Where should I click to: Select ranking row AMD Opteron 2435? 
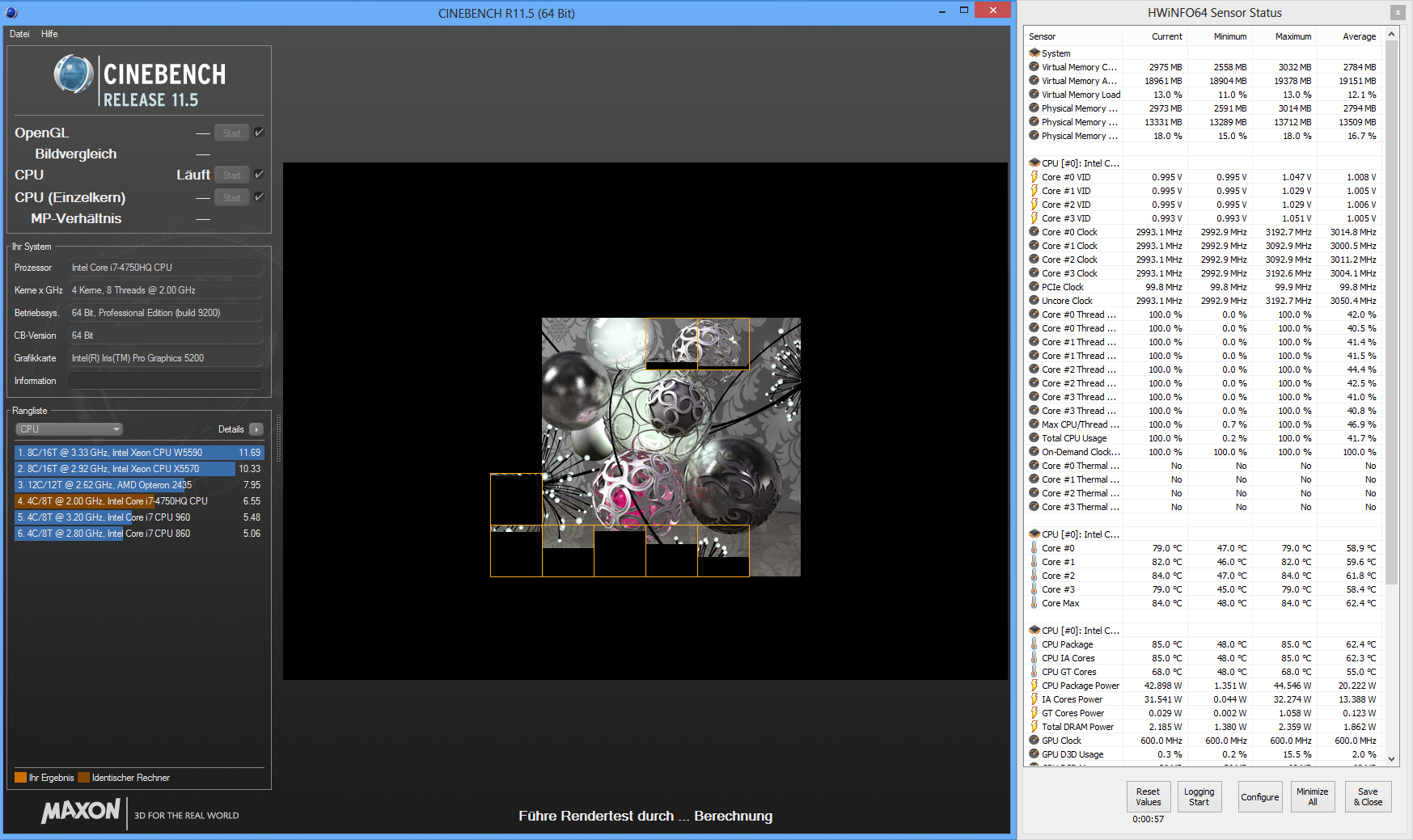139,485
